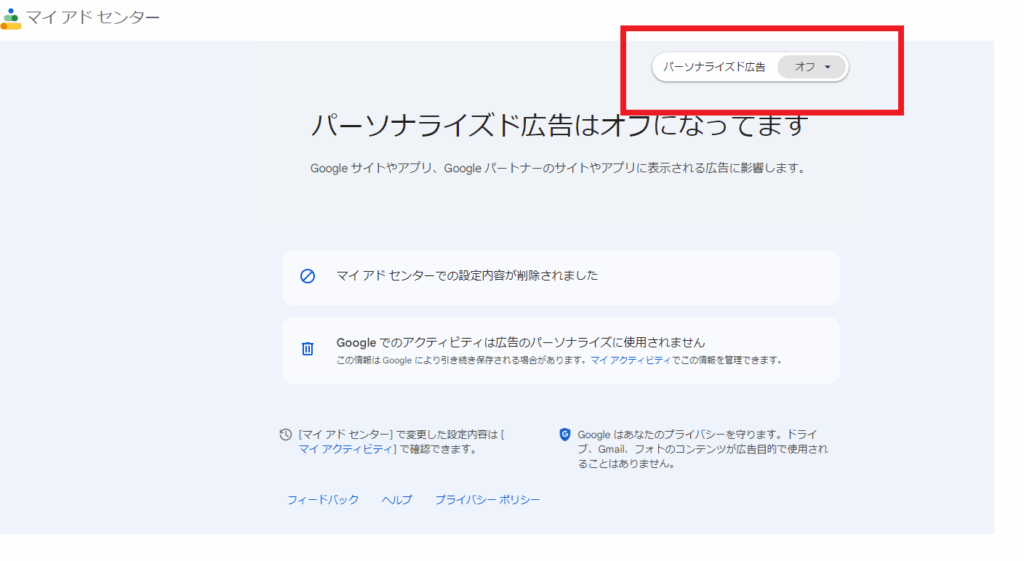
Task: Click the My Ad Center logo icon
Action: click(x=11, y=18)
